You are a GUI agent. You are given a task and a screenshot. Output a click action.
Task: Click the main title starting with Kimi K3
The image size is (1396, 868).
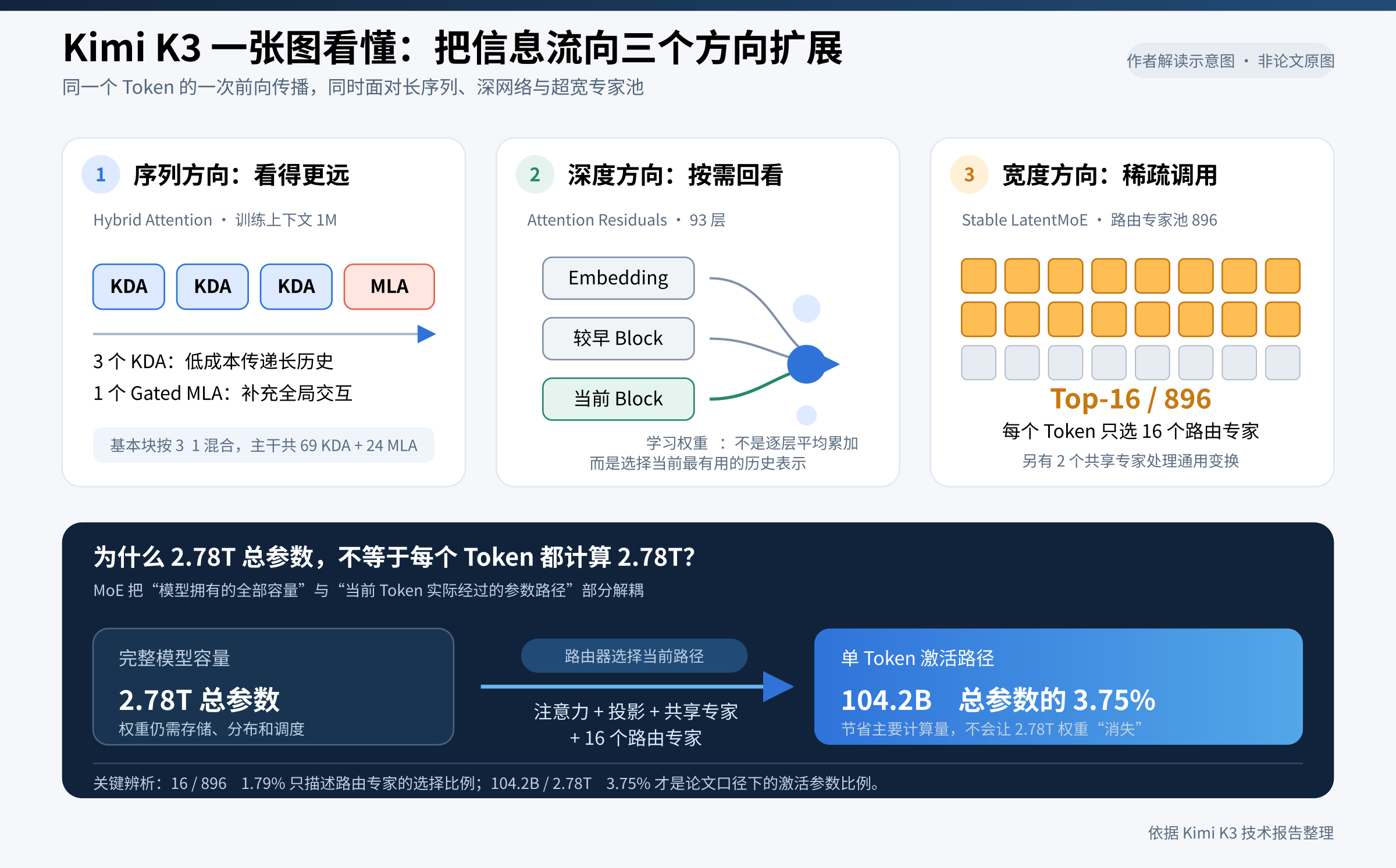coord(453,48)
